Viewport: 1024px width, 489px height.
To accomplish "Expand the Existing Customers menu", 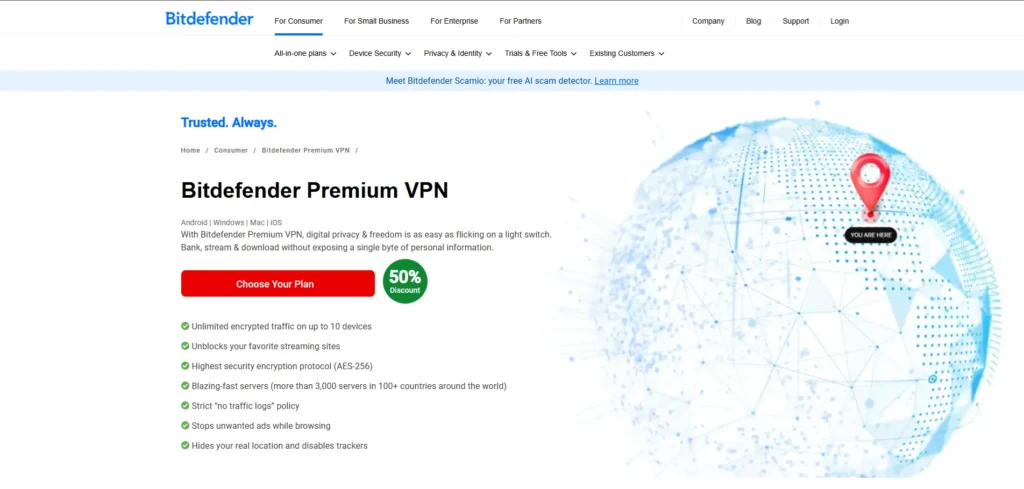I will pos(627,54).
